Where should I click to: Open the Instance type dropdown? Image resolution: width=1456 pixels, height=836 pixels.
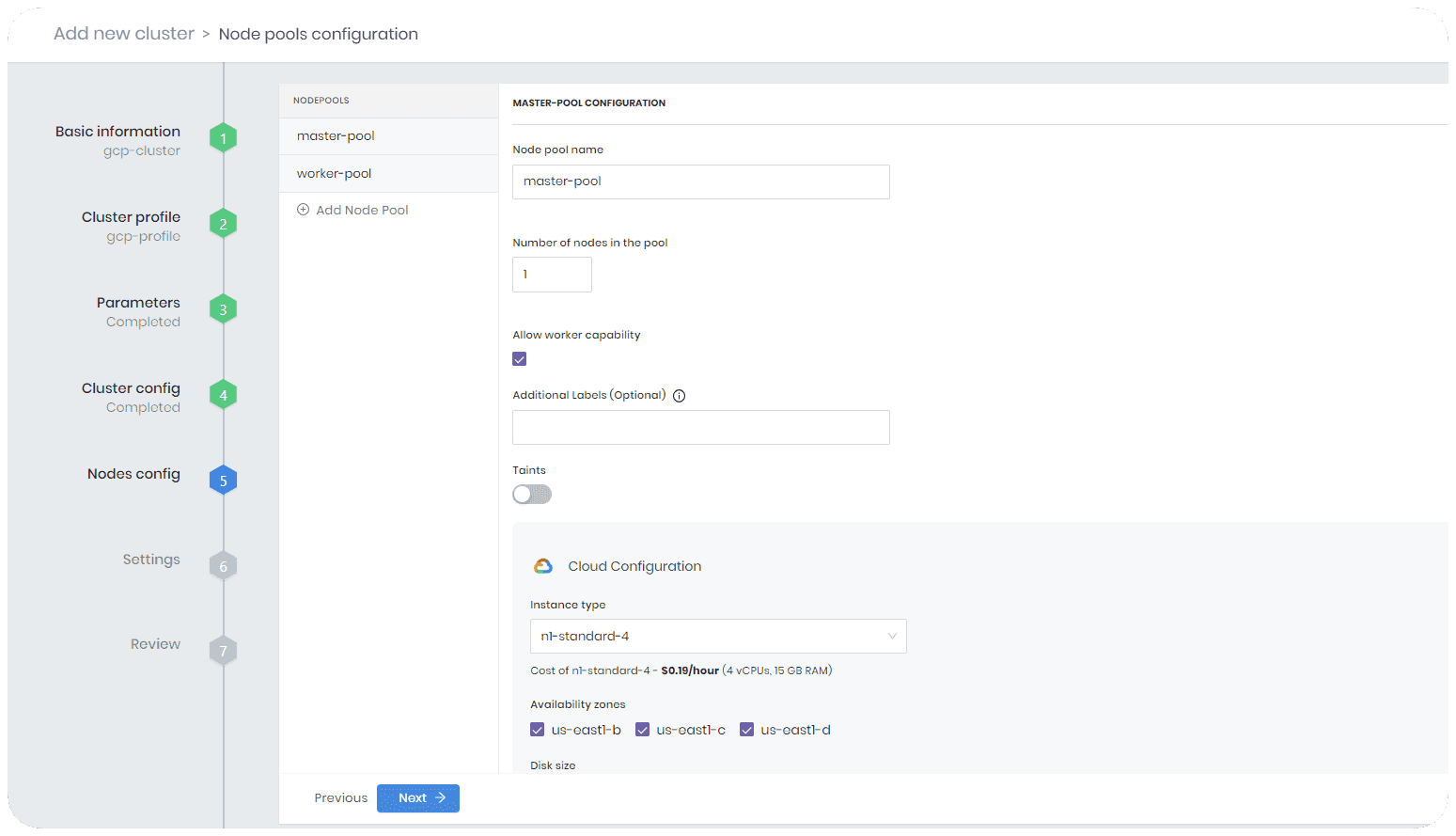click(x=718, y=637)
